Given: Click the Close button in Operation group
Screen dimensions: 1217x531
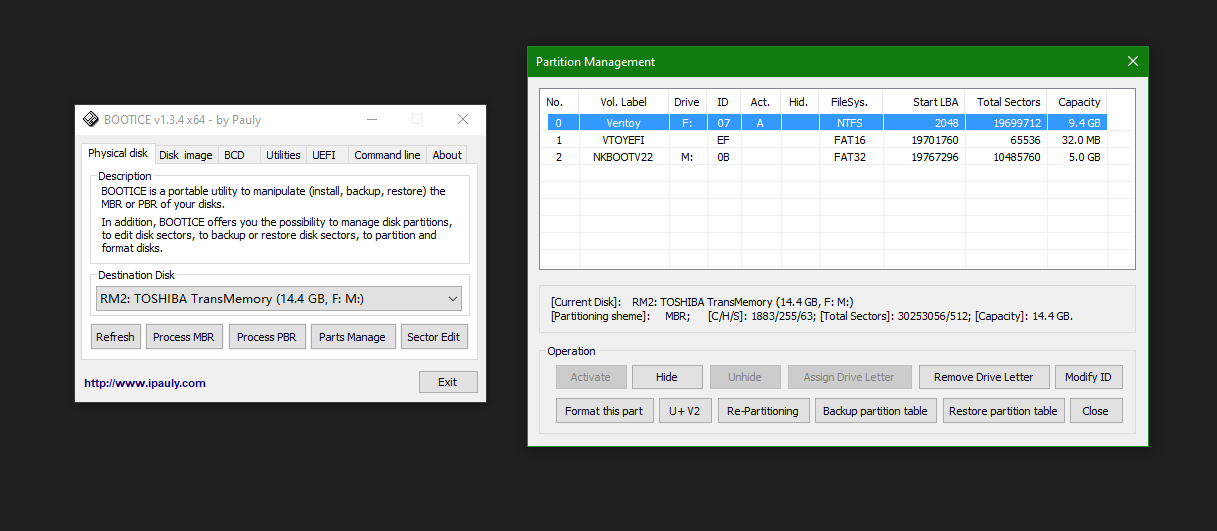Looking at the screenshot, I should click(x=1095, y=411).
